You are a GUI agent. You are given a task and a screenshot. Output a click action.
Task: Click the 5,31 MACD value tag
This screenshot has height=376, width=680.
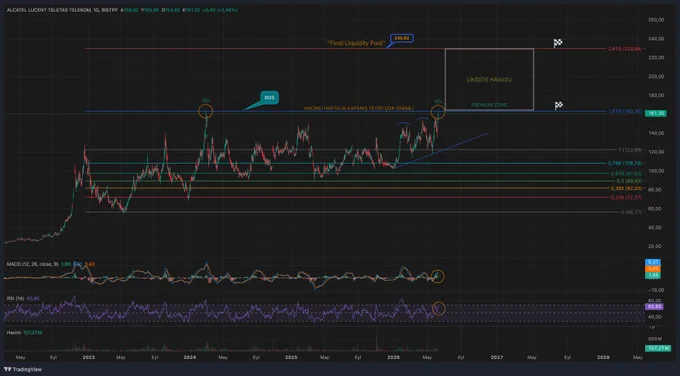tap(653, 262)
